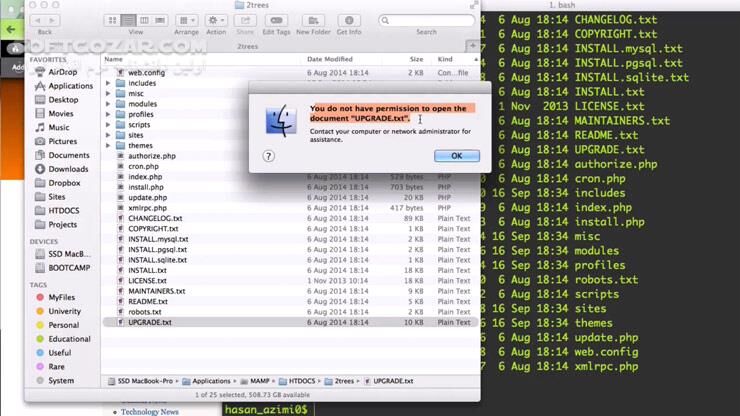The image size is (740, 416).
Task: Switch Finder to column view
Action: click(144, 20)
